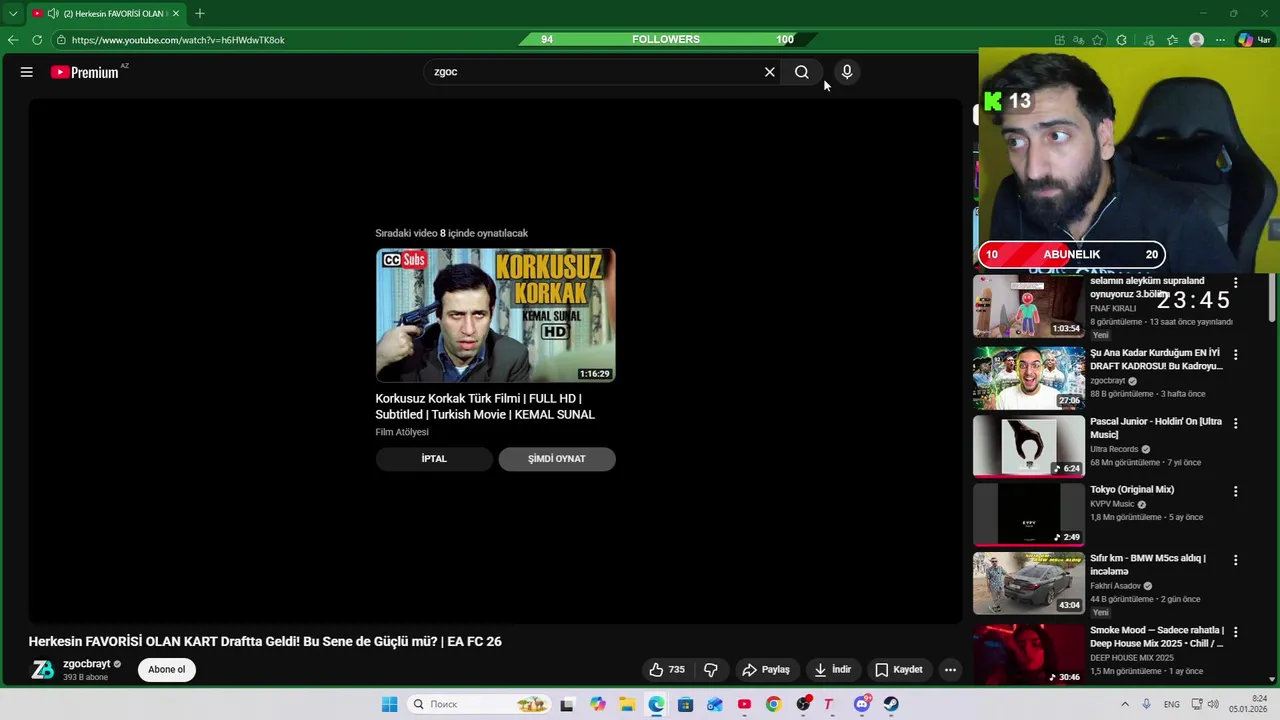Open volume control in system tray
This screenshot has height=720, width=1280.
pos(1212,704)
